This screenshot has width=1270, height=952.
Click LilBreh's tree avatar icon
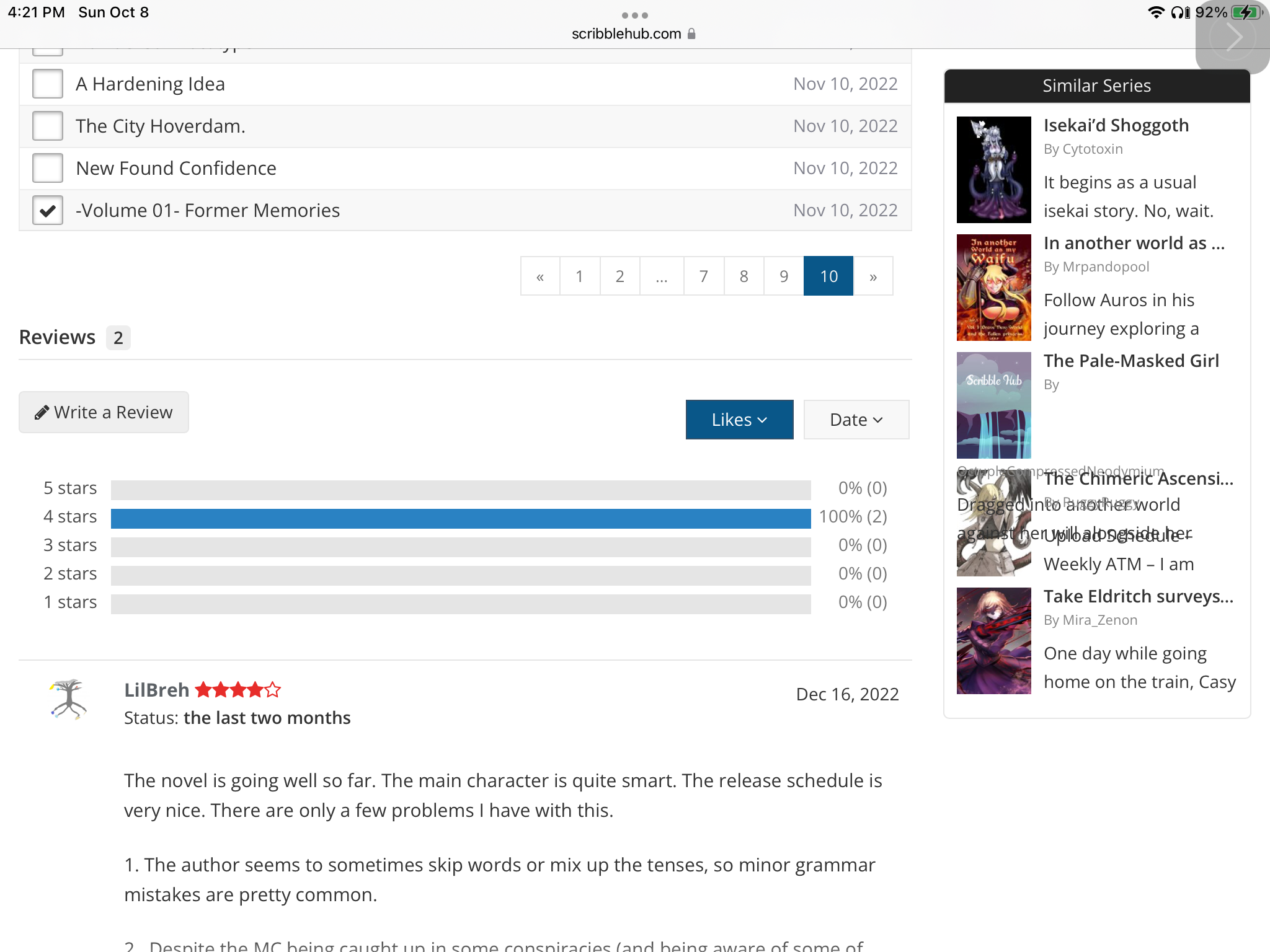click(68, 699)
